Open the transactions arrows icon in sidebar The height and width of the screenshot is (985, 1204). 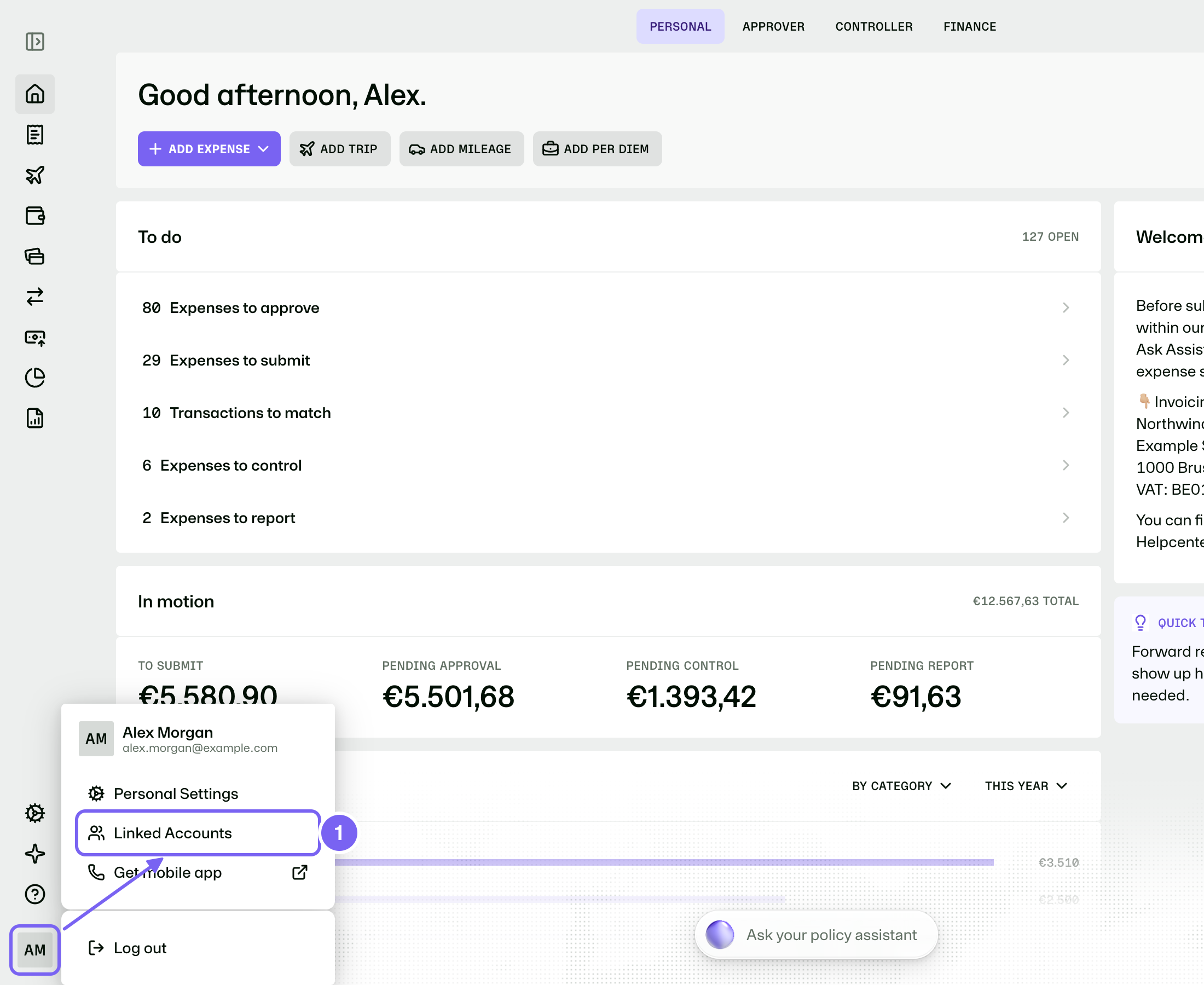[34, 297]
